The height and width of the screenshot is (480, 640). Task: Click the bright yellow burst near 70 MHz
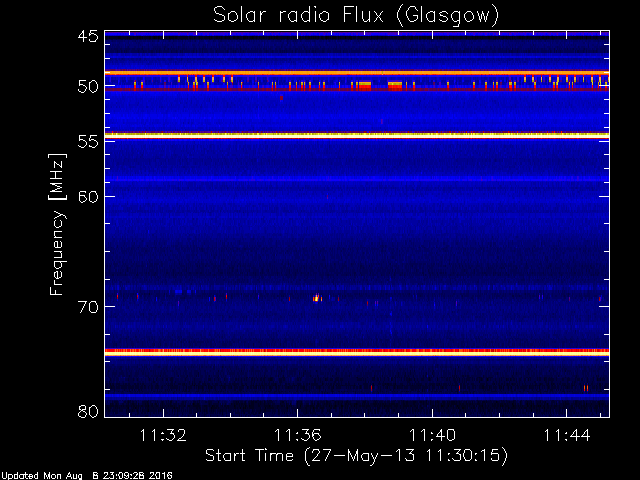pos(317,298)
